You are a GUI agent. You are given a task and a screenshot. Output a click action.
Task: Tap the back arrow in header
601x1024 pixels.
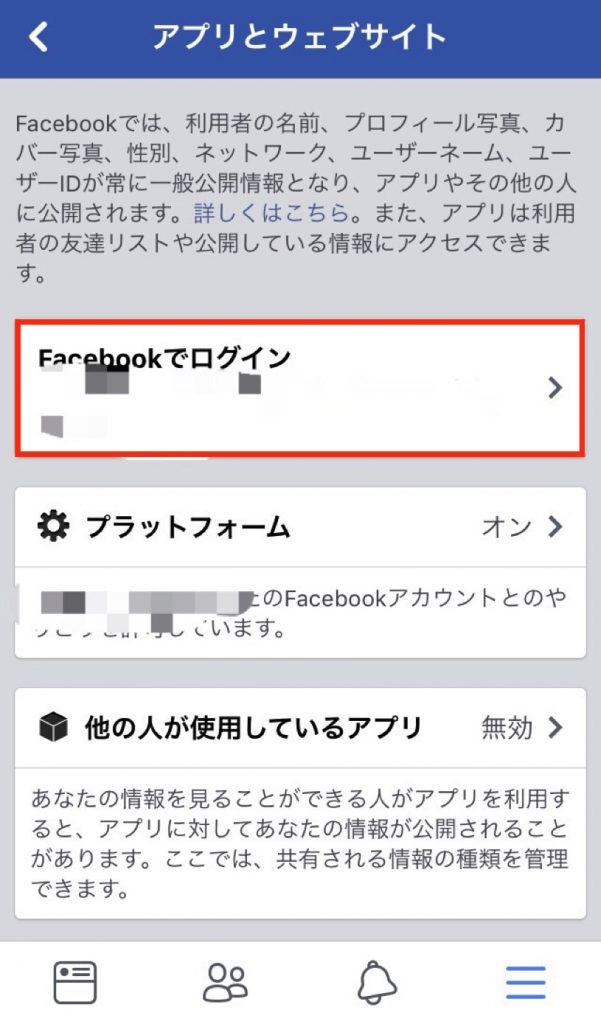[x=38, y=37]
